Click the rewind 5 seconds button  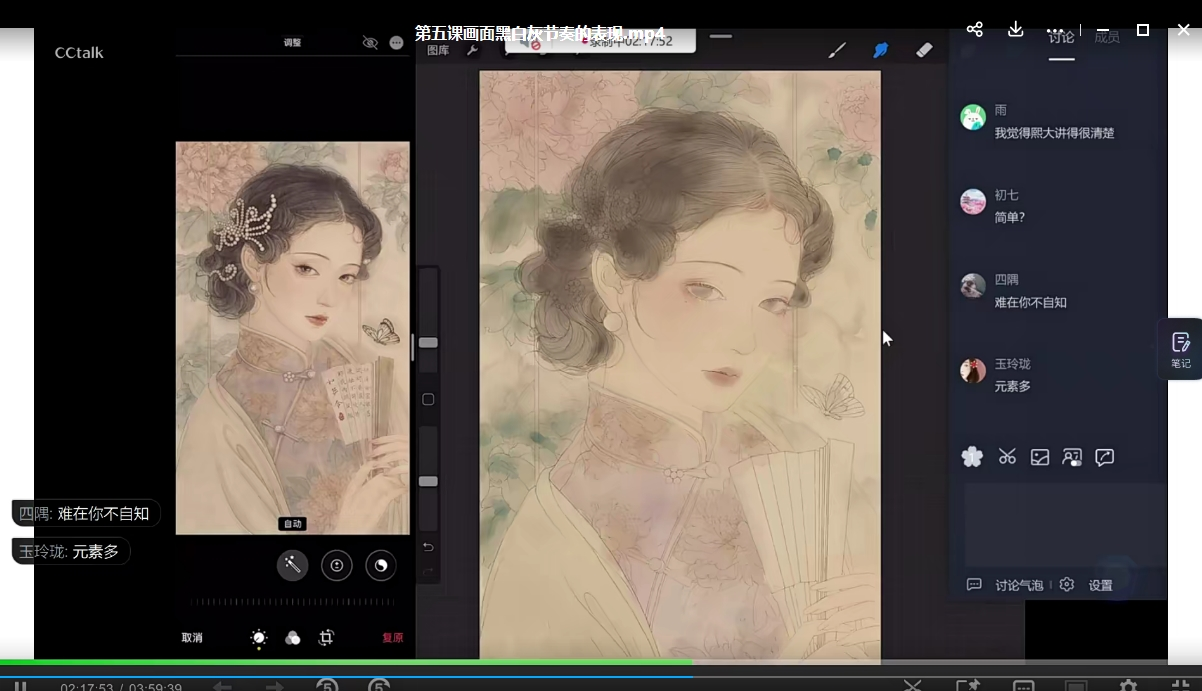(327, 686)
